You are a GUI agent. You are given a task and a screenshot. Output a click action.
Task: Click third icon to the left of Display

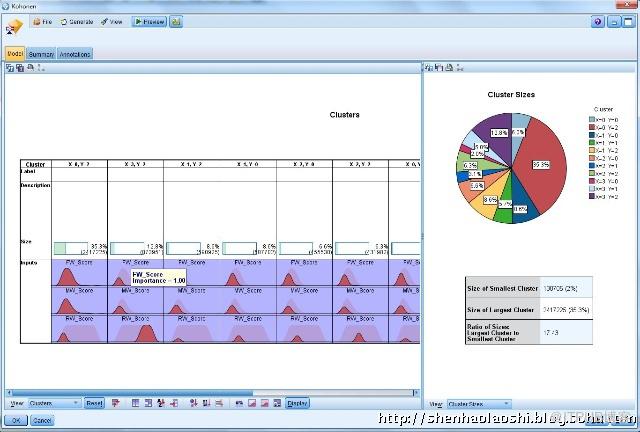pos(252,403)
